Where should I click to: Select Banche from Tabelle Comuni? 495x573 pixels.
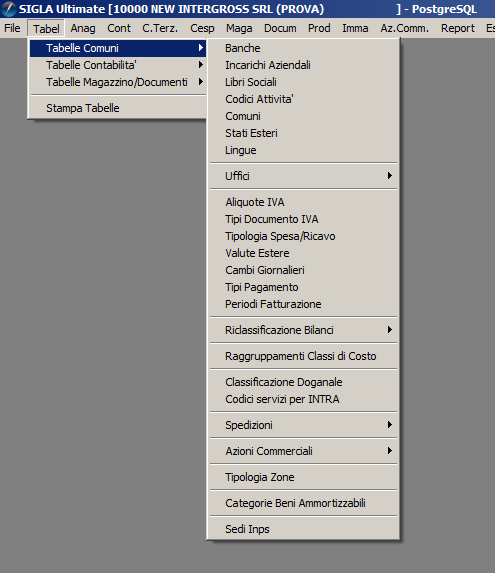tap(303, 48)
